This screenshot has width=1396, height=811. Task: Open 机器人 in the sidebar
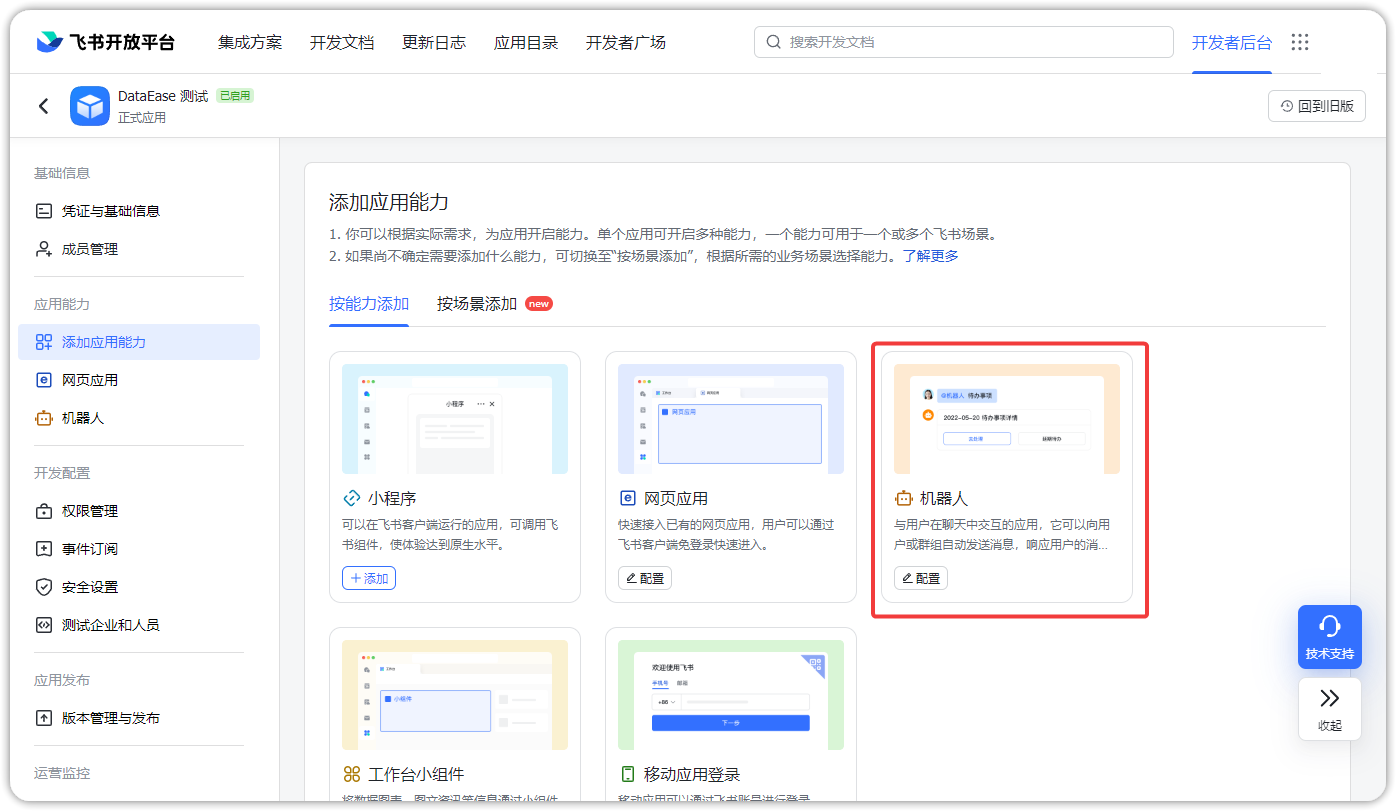[x=139, y=418]
